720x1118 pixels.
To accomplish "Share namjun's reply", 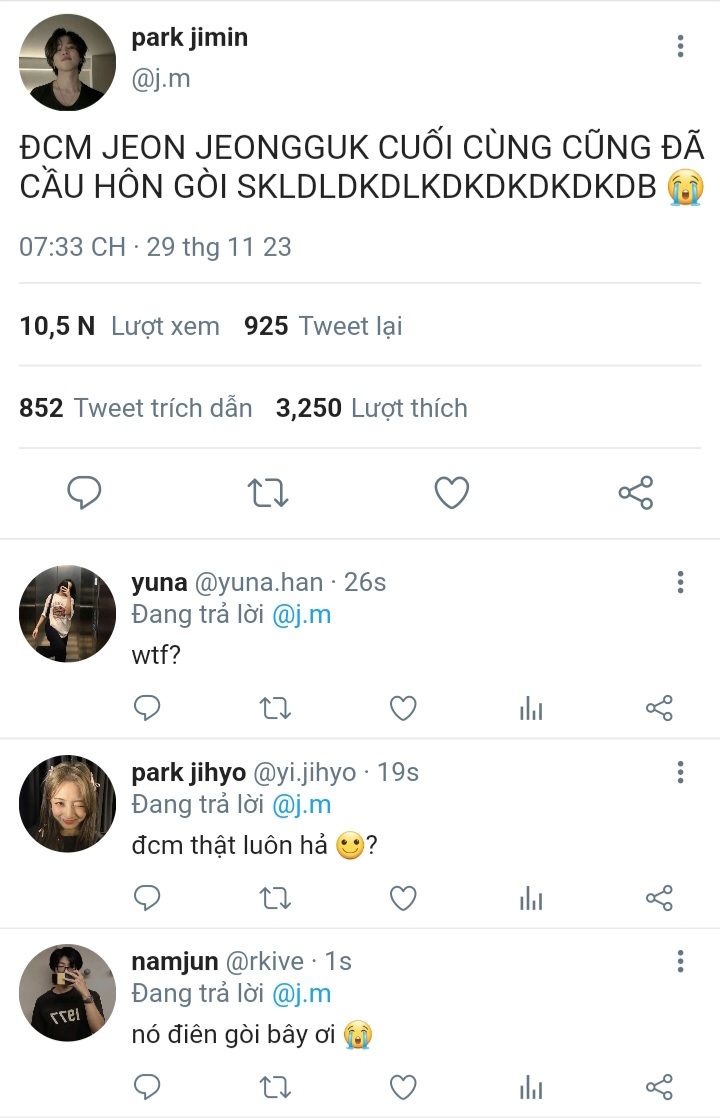I will (x=659, y=1087).
